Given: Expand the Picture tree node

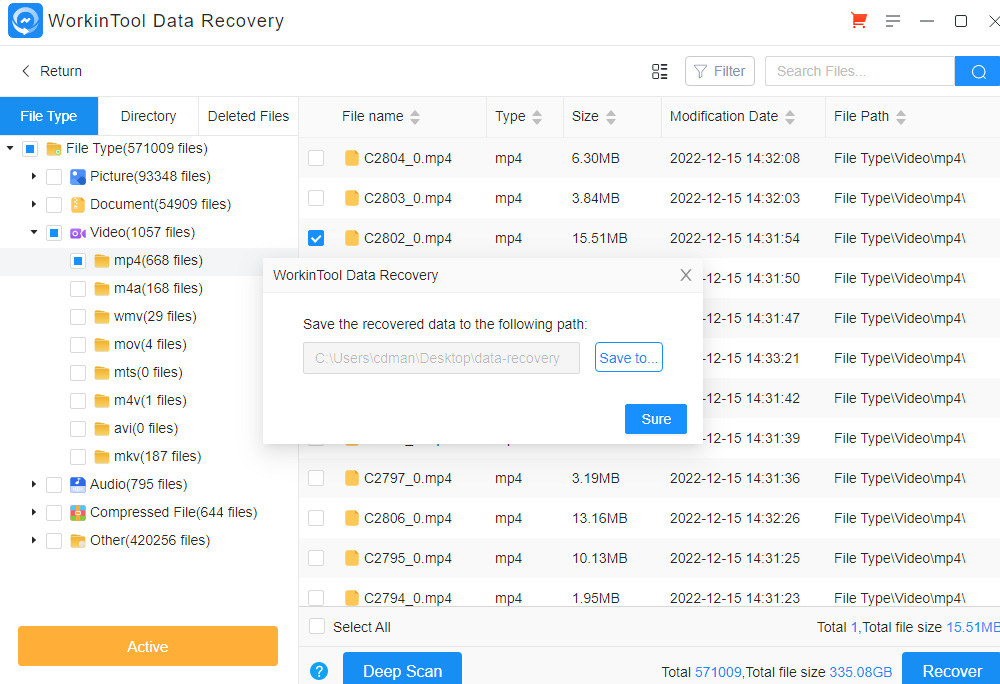Looking at the screenshot, I should [34, 177].
